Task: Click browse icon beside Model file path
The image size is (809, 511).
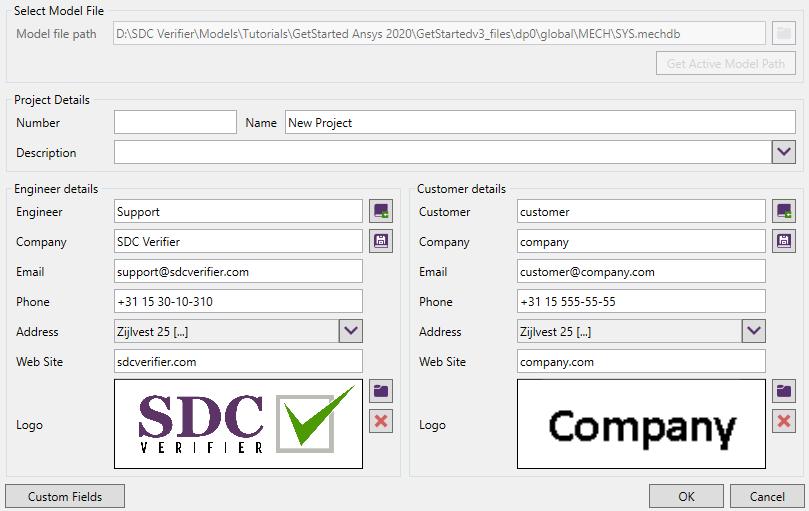Action: pyautogui.click(x=784, y=34)
